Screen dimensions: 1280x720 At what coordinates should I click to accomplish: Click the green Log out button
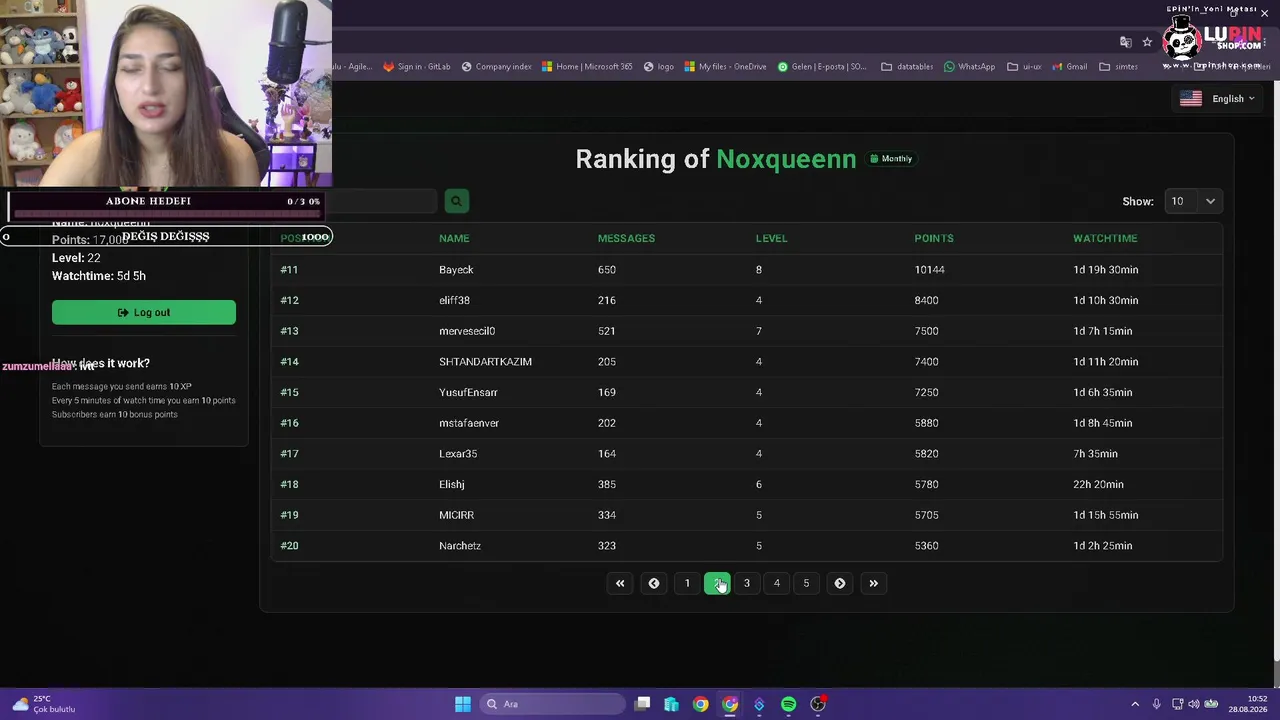coord(144,312)
